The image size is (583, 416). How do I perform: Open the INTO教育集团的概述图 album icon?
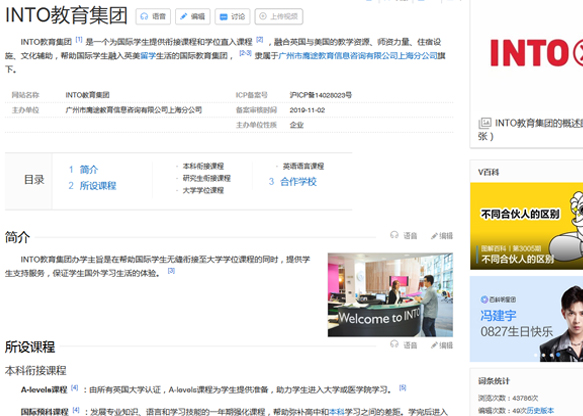(x=485, y=123)
